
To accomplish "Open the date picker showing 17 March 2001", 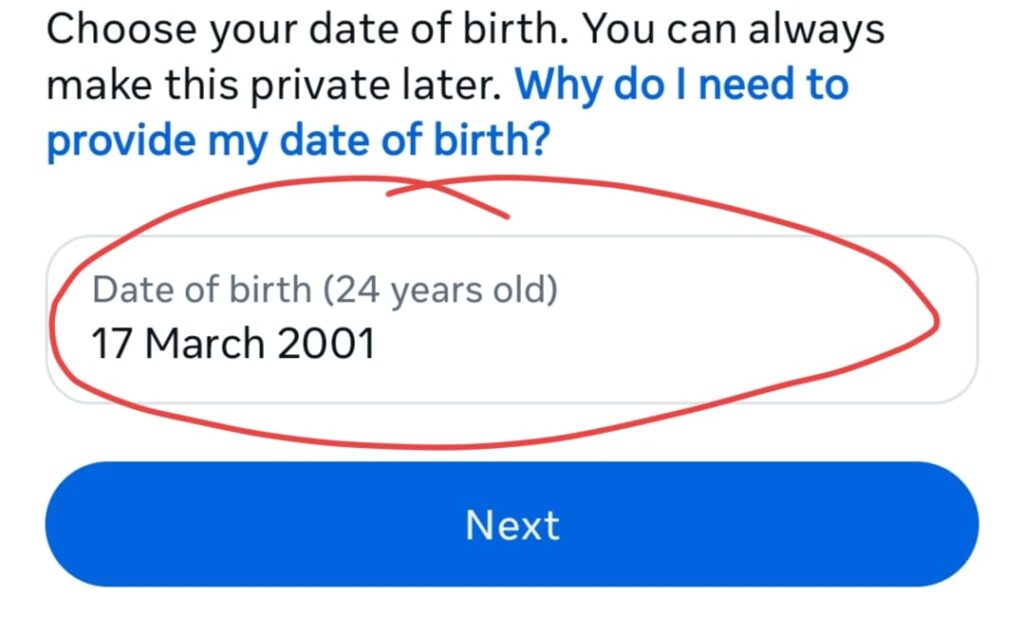I will pos(512,319).
